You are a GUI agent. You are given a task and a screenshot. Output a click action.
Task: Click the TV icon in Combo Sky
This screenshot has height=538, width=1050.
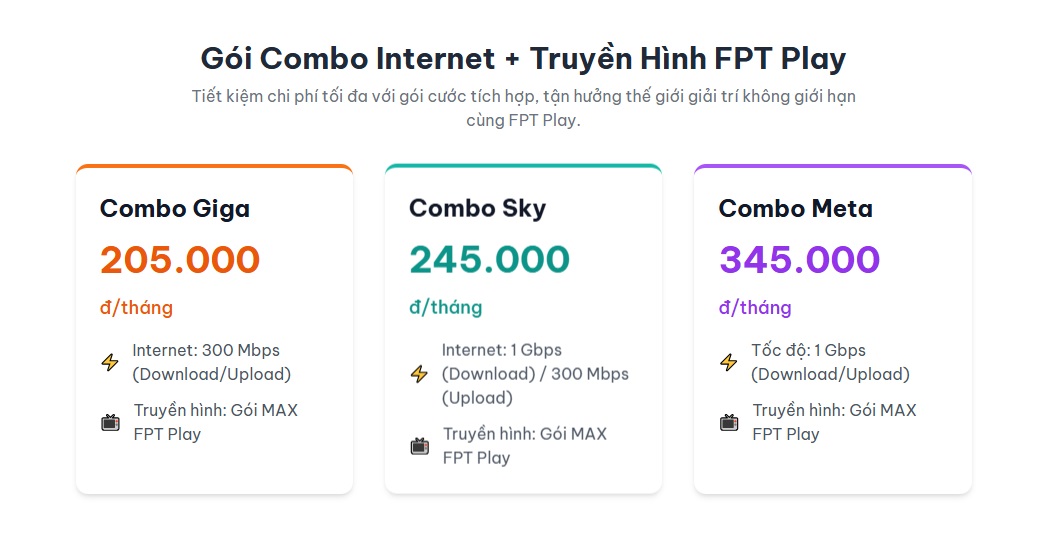point(420,446)
